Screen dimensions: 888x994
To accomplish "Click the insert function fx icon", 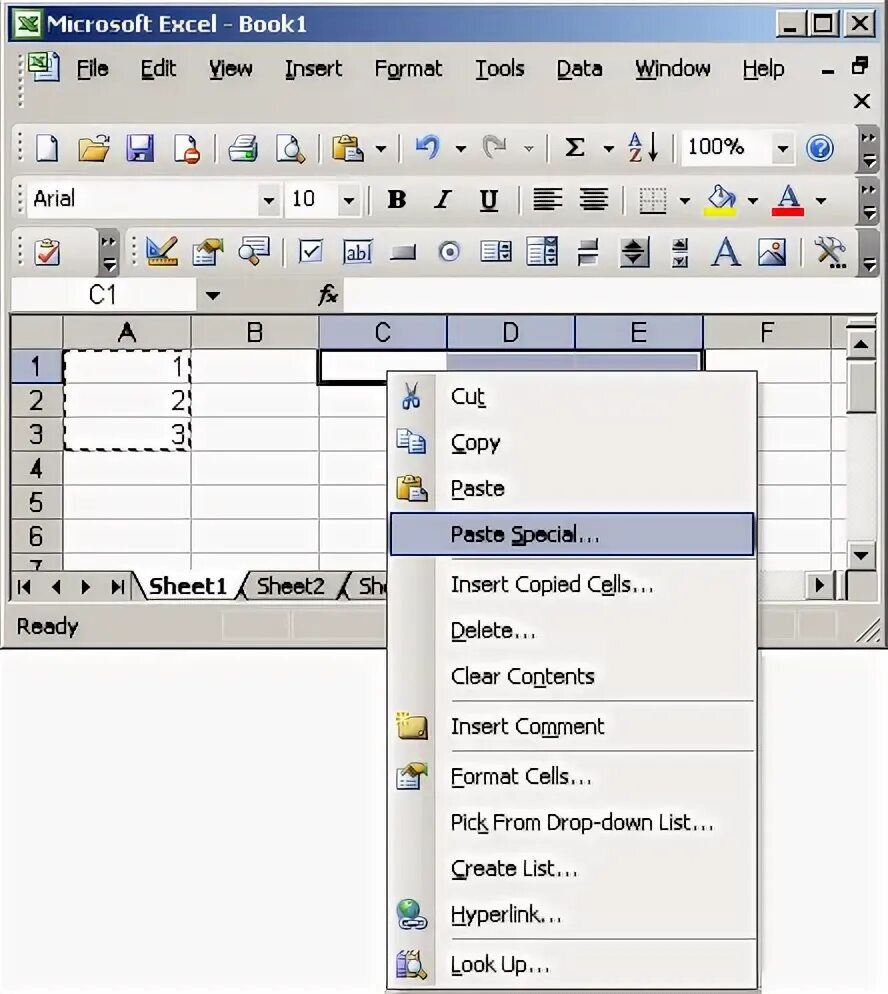I will click(x=328, y=295).
